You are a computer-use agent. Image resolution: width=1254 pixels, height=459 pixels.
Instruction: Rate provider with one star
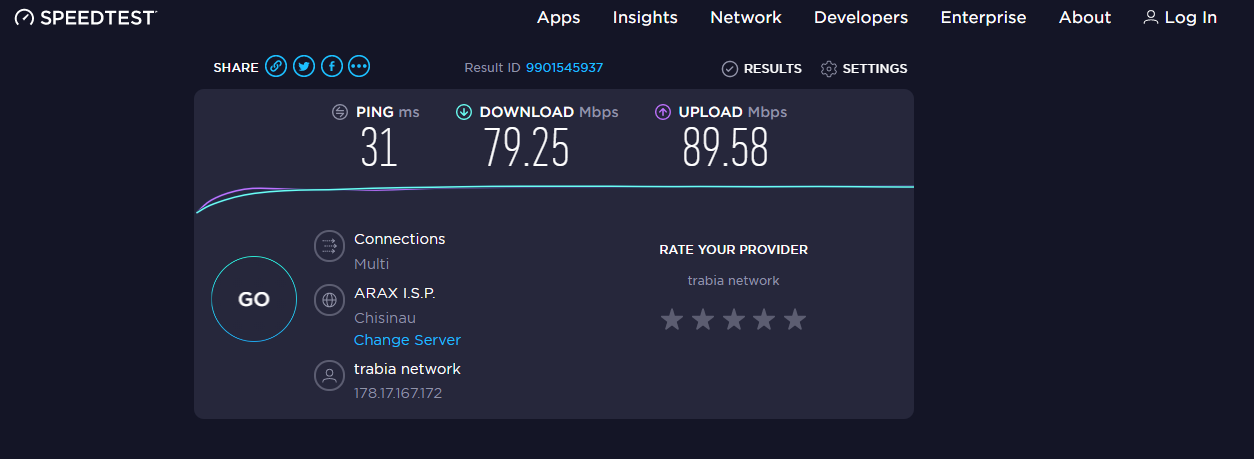pyautogui.click(x=672, y=320)
